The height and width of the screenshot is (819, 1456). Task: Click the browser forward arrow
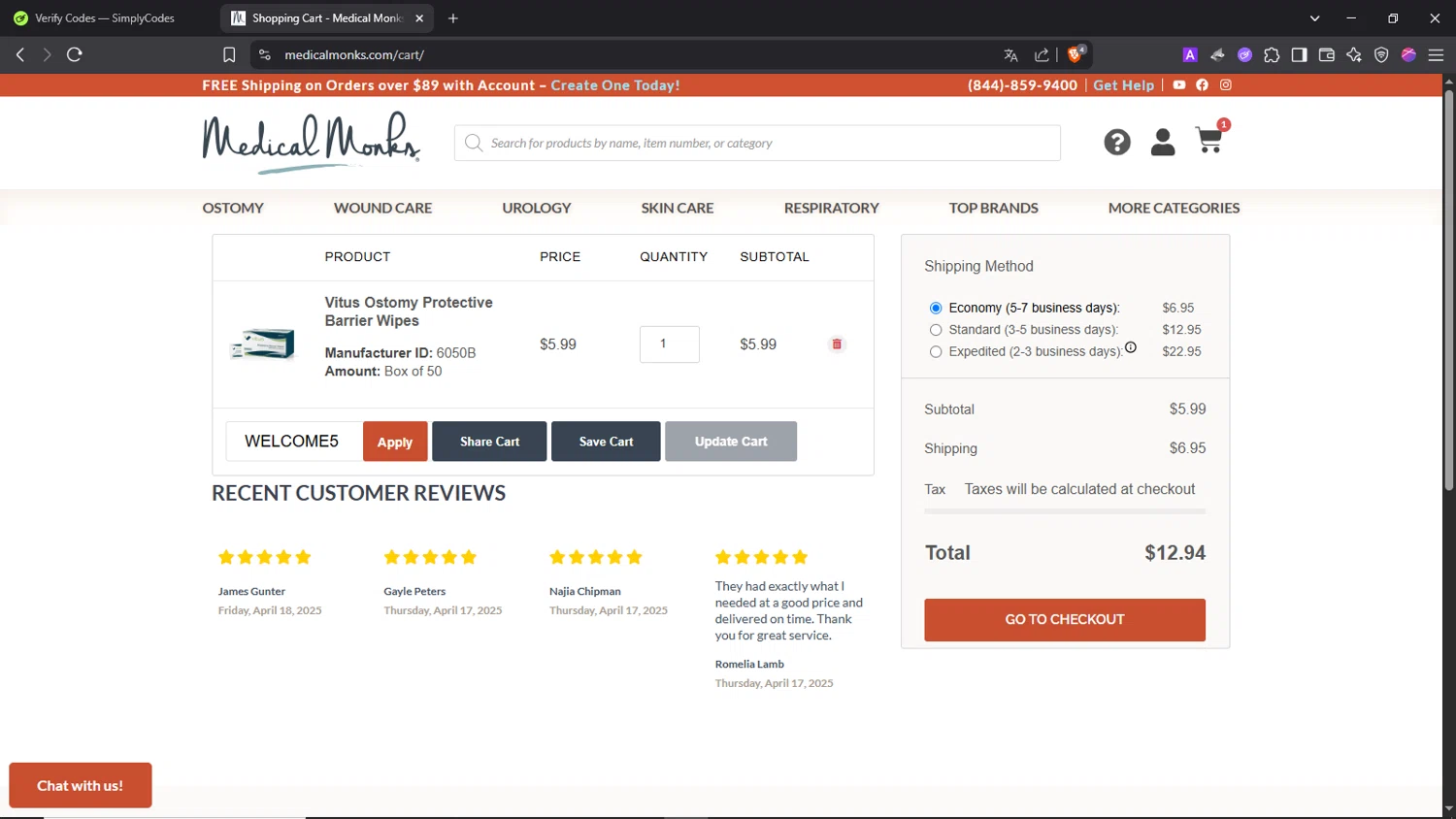[x=47, y=55]
